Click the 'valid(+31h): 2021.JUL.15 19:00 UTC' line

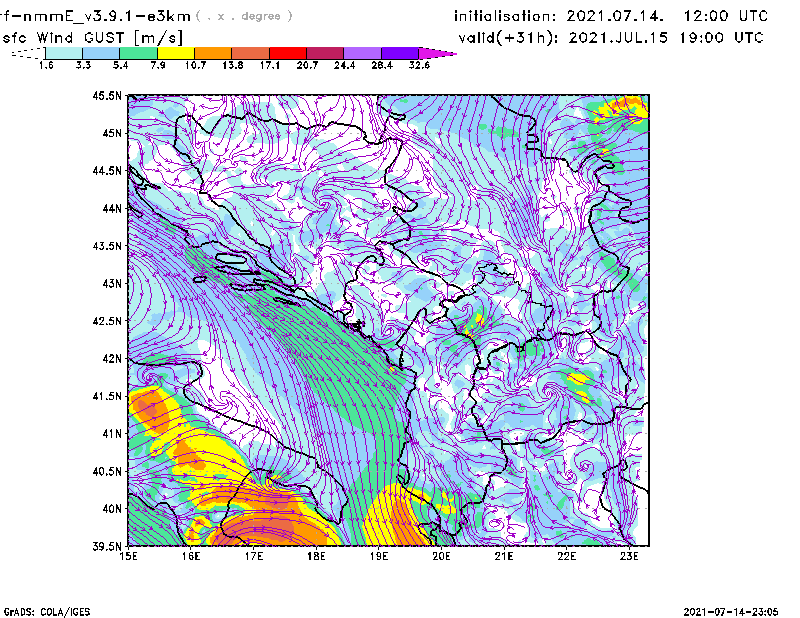[611, 38]
